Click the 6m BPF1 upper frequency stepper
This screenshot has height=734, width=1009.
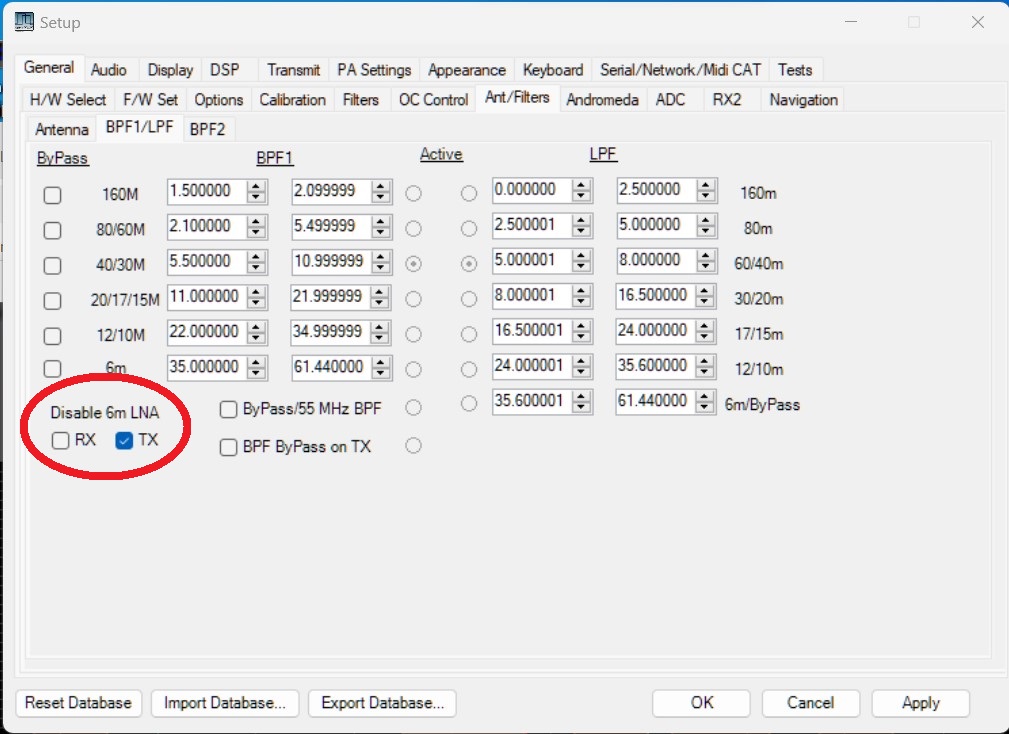pos(382,367)
